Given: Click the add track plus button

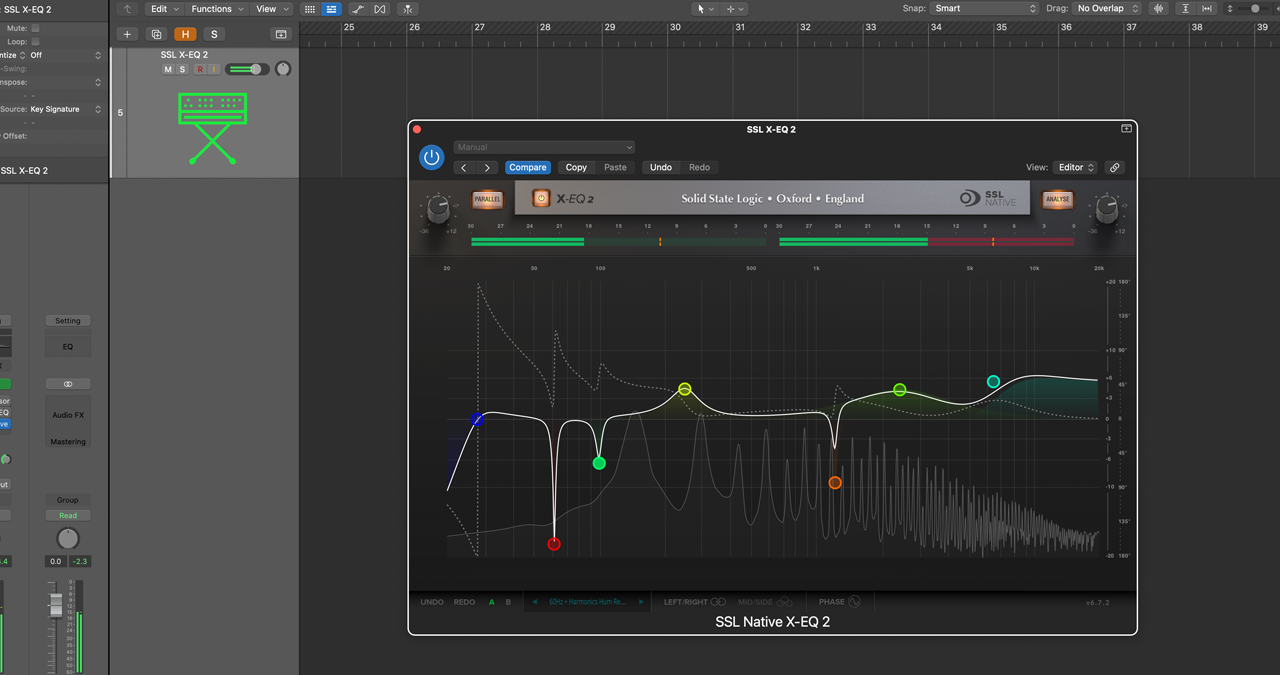Looking at the screenshot, I should pos(127,34).
